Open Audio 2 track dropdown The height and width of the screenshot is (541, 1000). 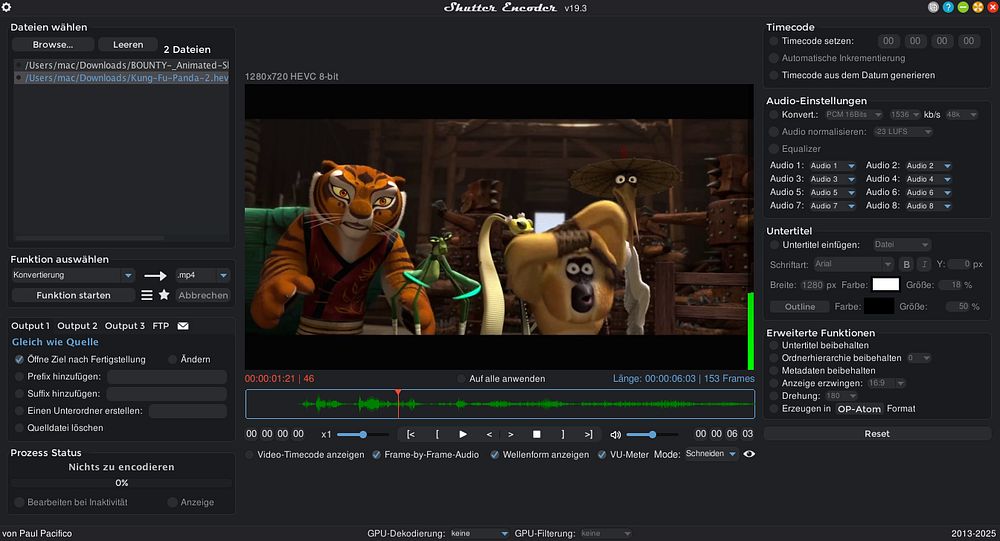(929, 165)
